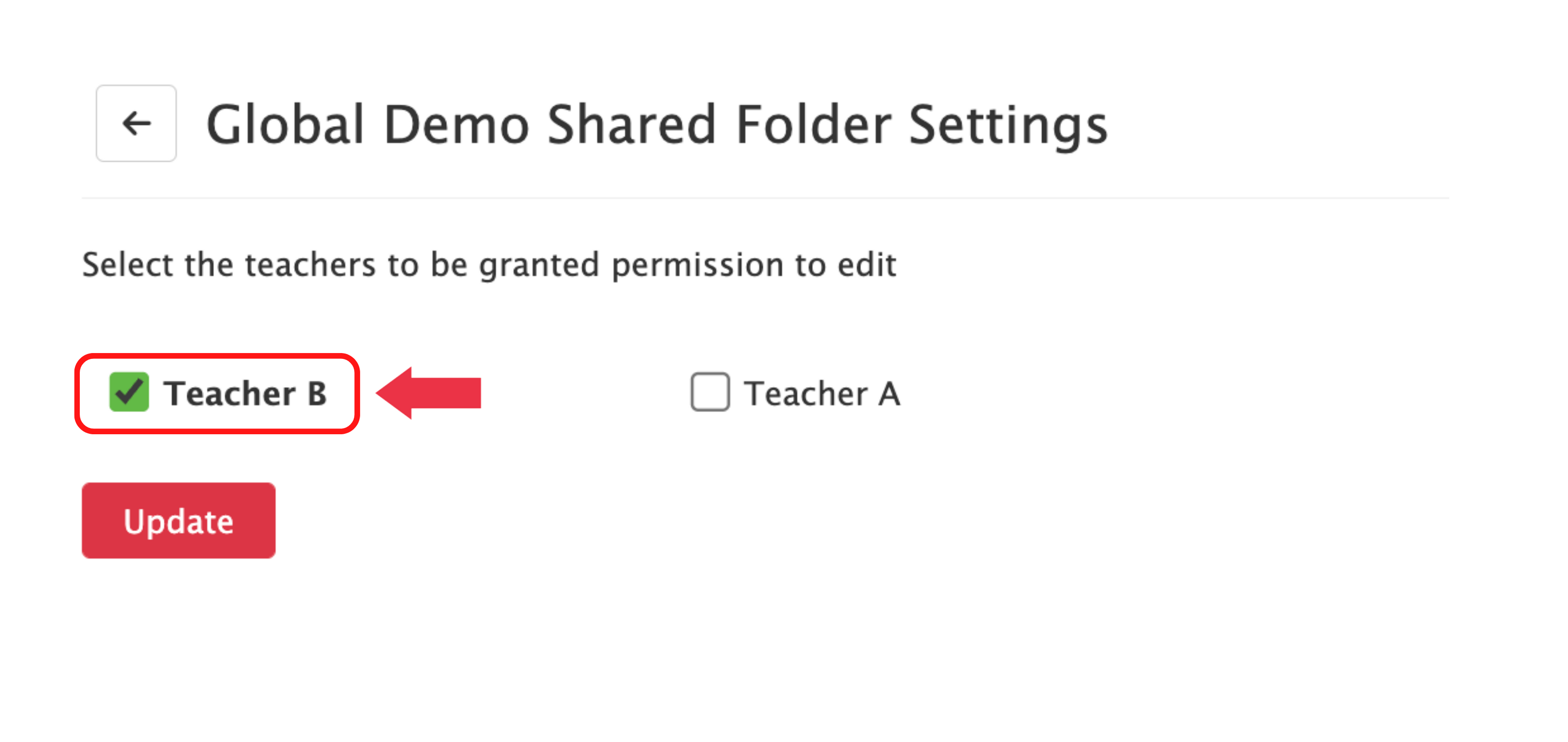Click the word "Folder" in the heading
This screenshot has height=742, width=1568.
[x=813, y=125]
